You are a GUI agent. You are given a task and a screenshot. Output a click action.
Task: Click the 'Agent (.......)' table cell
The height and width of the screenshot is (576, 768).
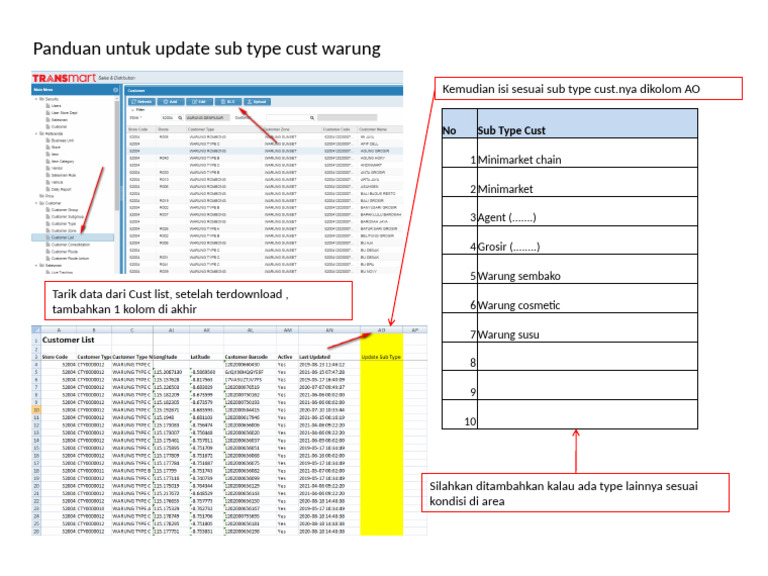587,211
